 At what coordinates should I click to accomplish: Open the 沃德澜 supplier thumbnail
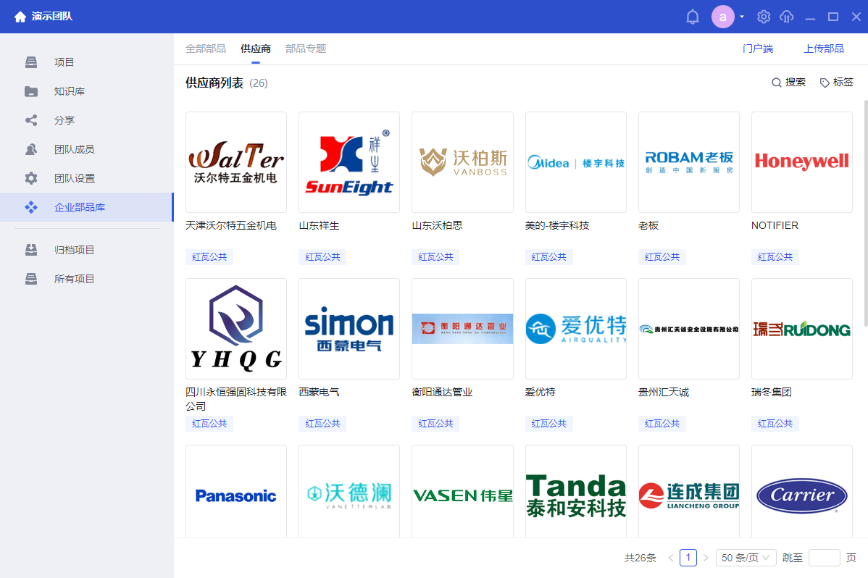click(x=349, y=492)
